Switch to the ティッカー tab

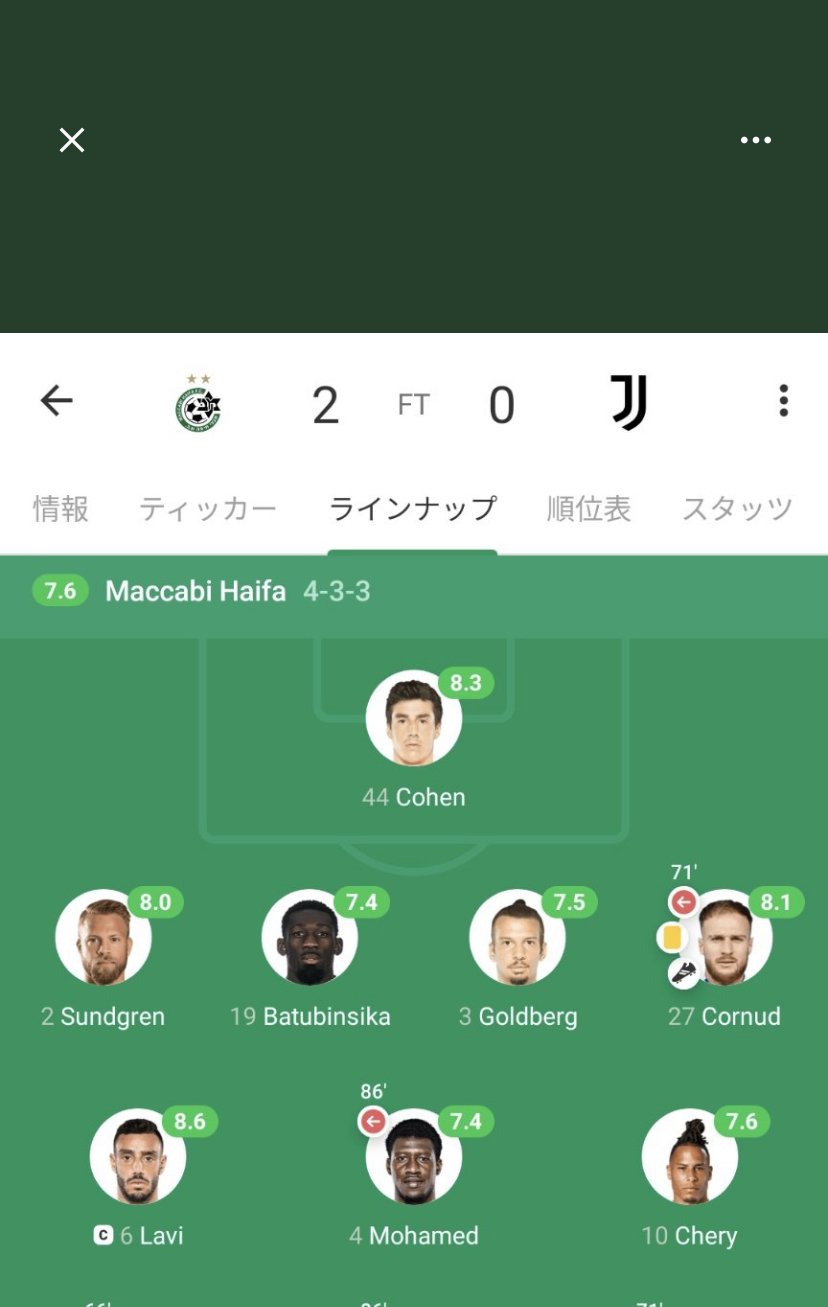click(x=208, y=509)
